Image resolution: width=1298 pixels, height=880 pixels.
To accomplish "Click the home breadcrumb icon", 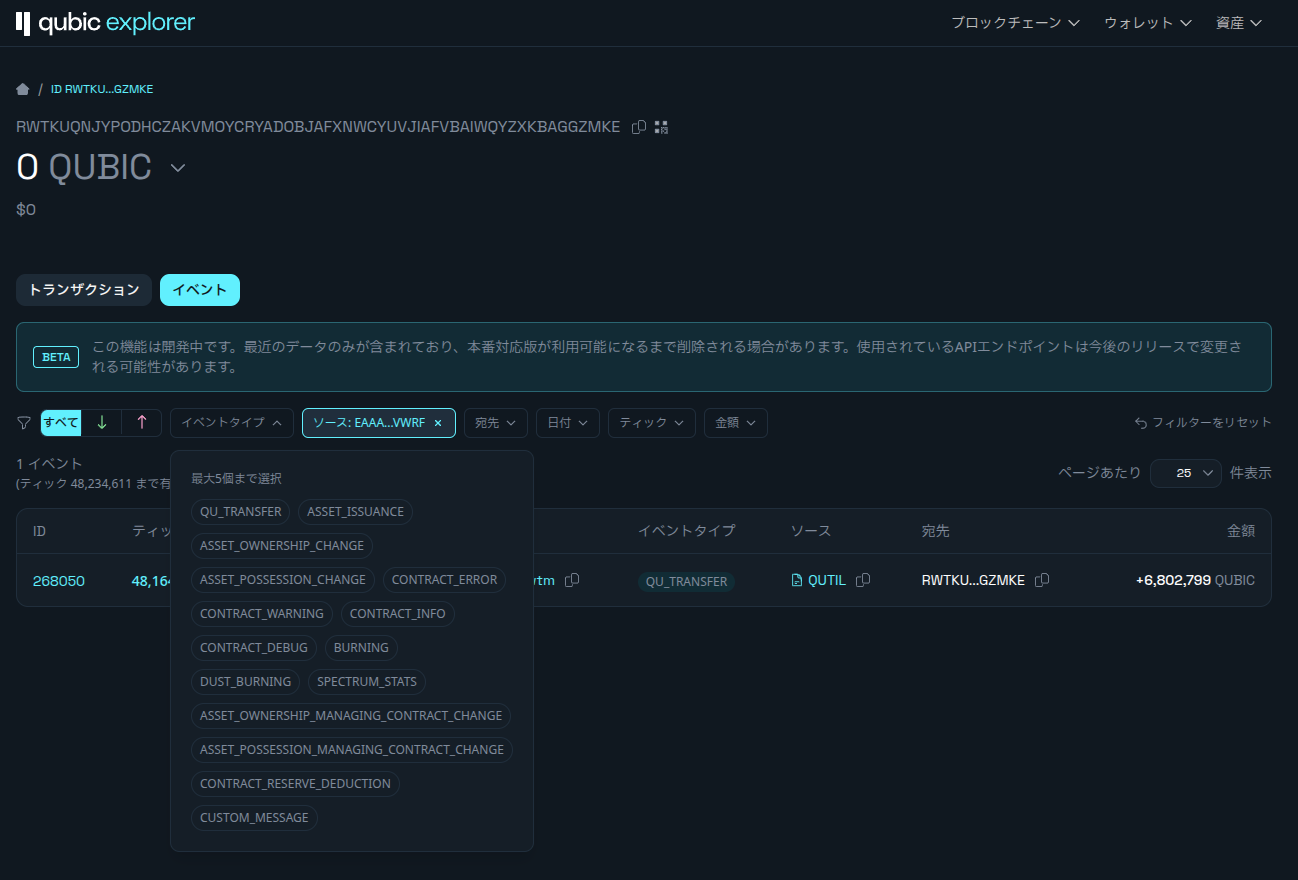I will click(x=23, y=89).
